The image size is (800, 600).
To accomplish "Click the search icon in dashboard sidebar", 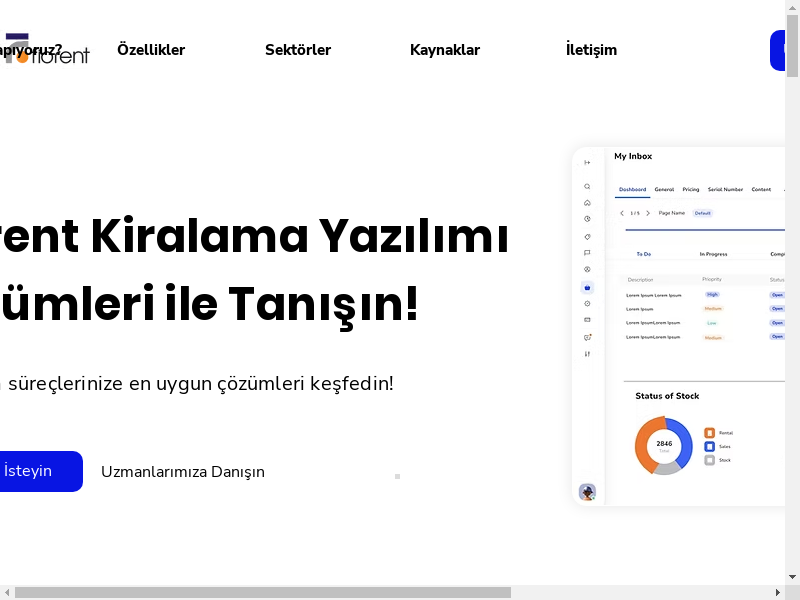I will tap(587, 186).
